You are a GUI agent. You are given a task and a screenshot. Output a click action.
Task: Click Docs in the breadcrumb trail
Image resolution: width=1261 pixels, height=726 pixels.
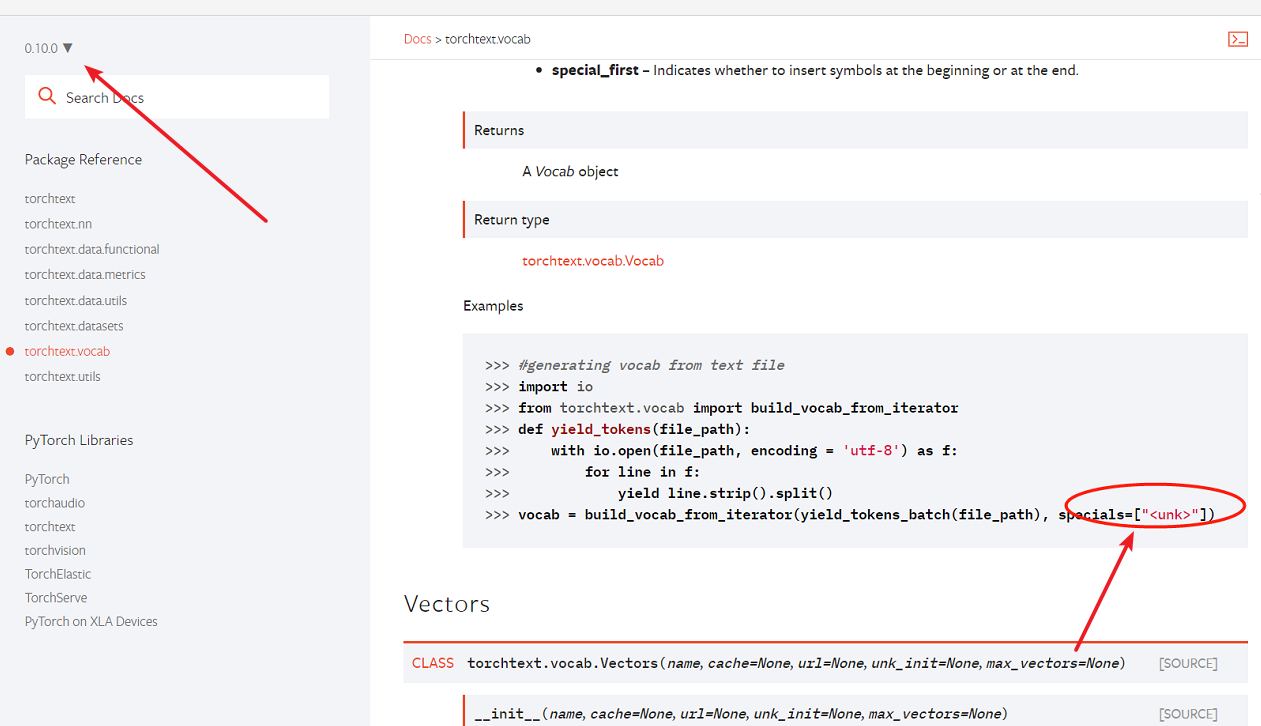(417, 38)
